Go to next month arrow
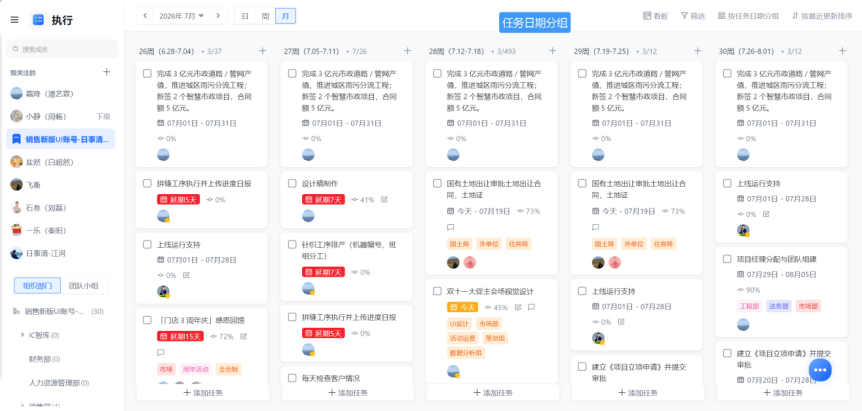 pos(218,16)
